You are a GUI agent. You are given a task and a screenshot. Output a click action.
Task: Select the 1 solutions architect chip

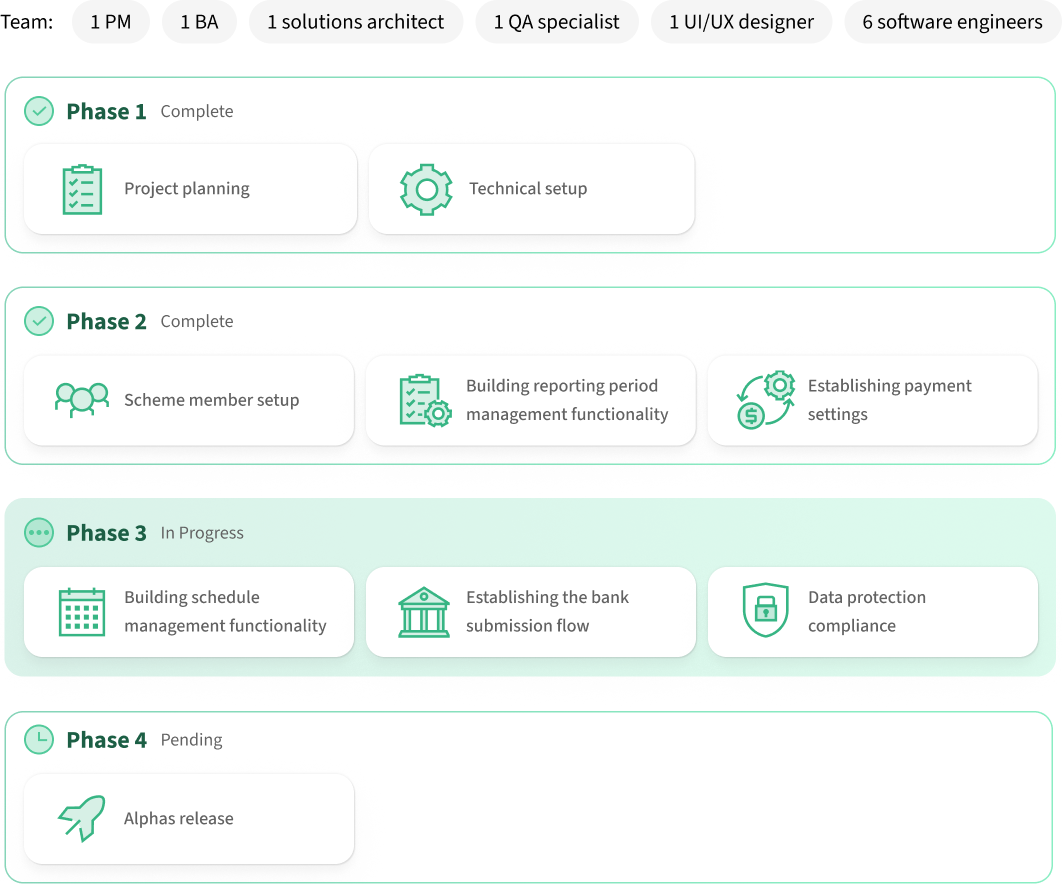[x=356, y=22]
